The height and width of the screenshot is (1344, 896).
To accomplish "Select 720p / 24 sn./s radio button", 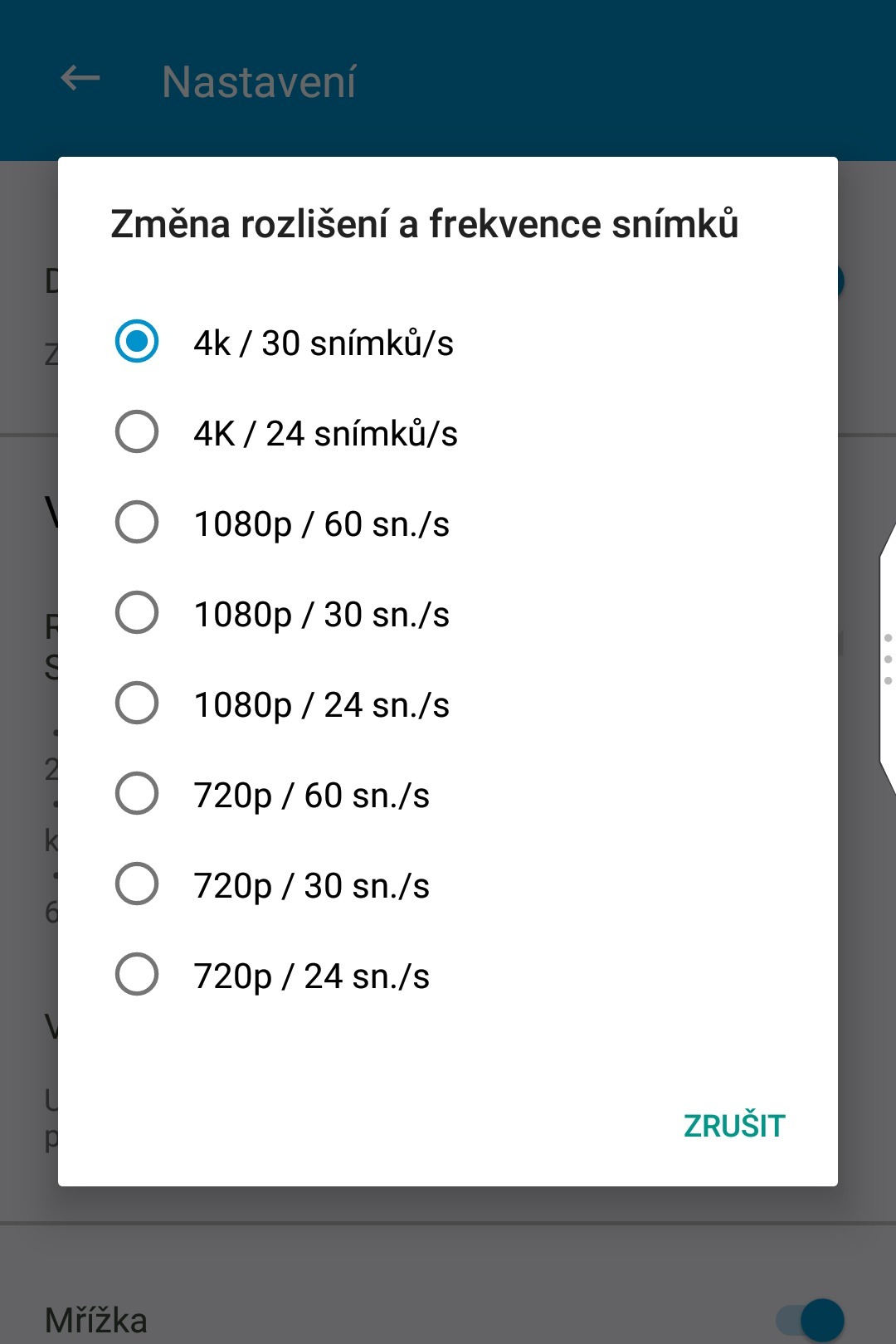I will [x=137, y=974].
